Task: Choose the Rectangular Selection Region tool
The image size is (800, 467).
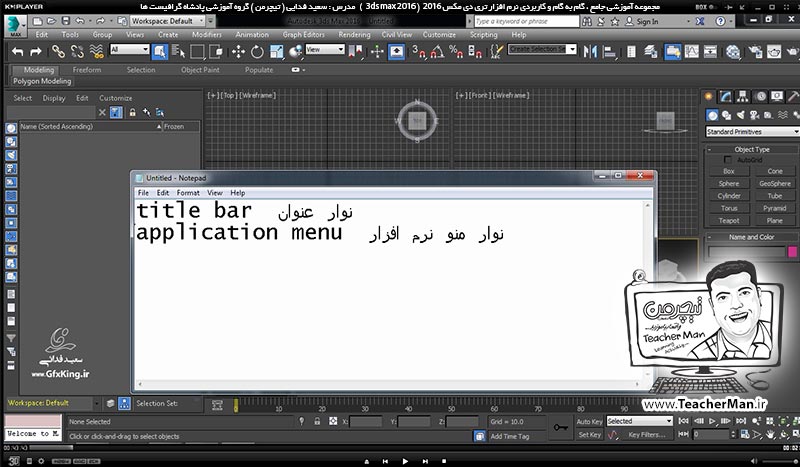Action: coord(197,51)
